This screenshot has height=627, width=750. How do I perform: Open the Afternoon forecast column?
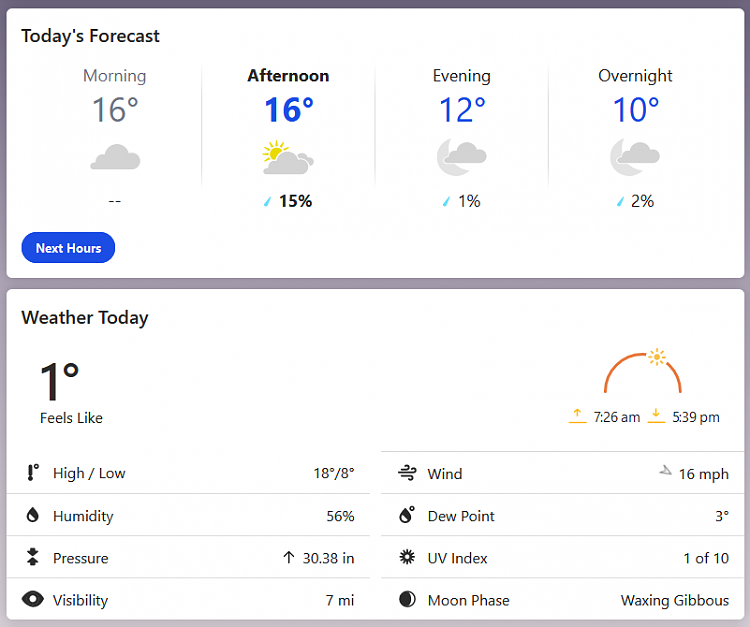point(288,138)
